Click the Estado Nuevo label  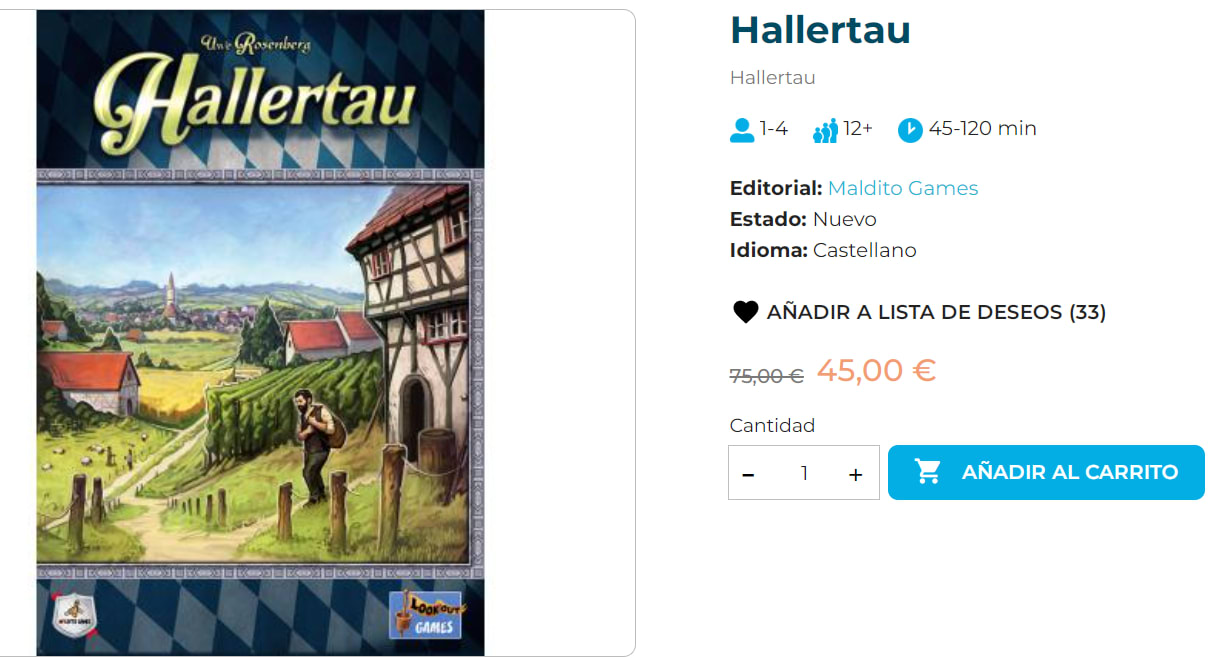[x=803, y=219]
